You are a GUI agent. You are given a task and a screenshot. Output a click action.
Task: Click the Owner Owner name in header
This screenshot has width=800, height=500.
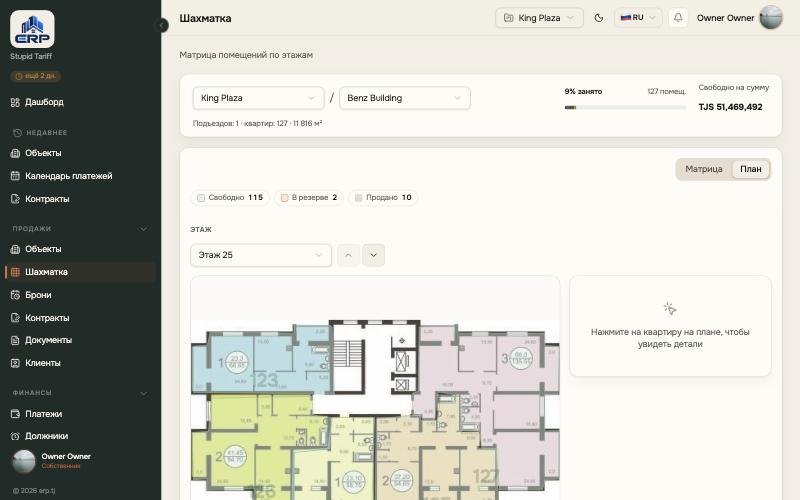tap(725, 18)
